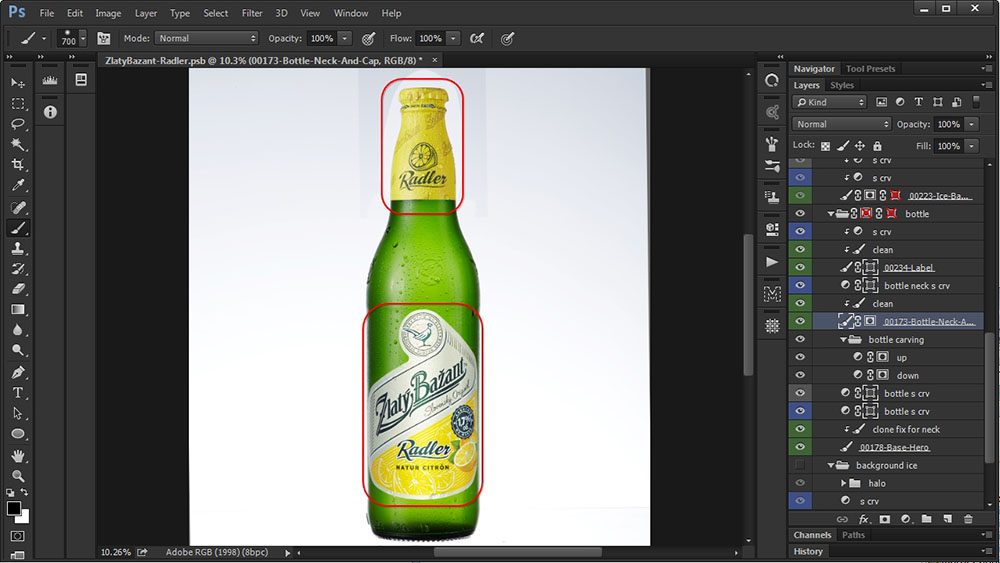Open layer blend mode Normal dropdown
Screen dimensions: 1000x563
click(841, 124)
